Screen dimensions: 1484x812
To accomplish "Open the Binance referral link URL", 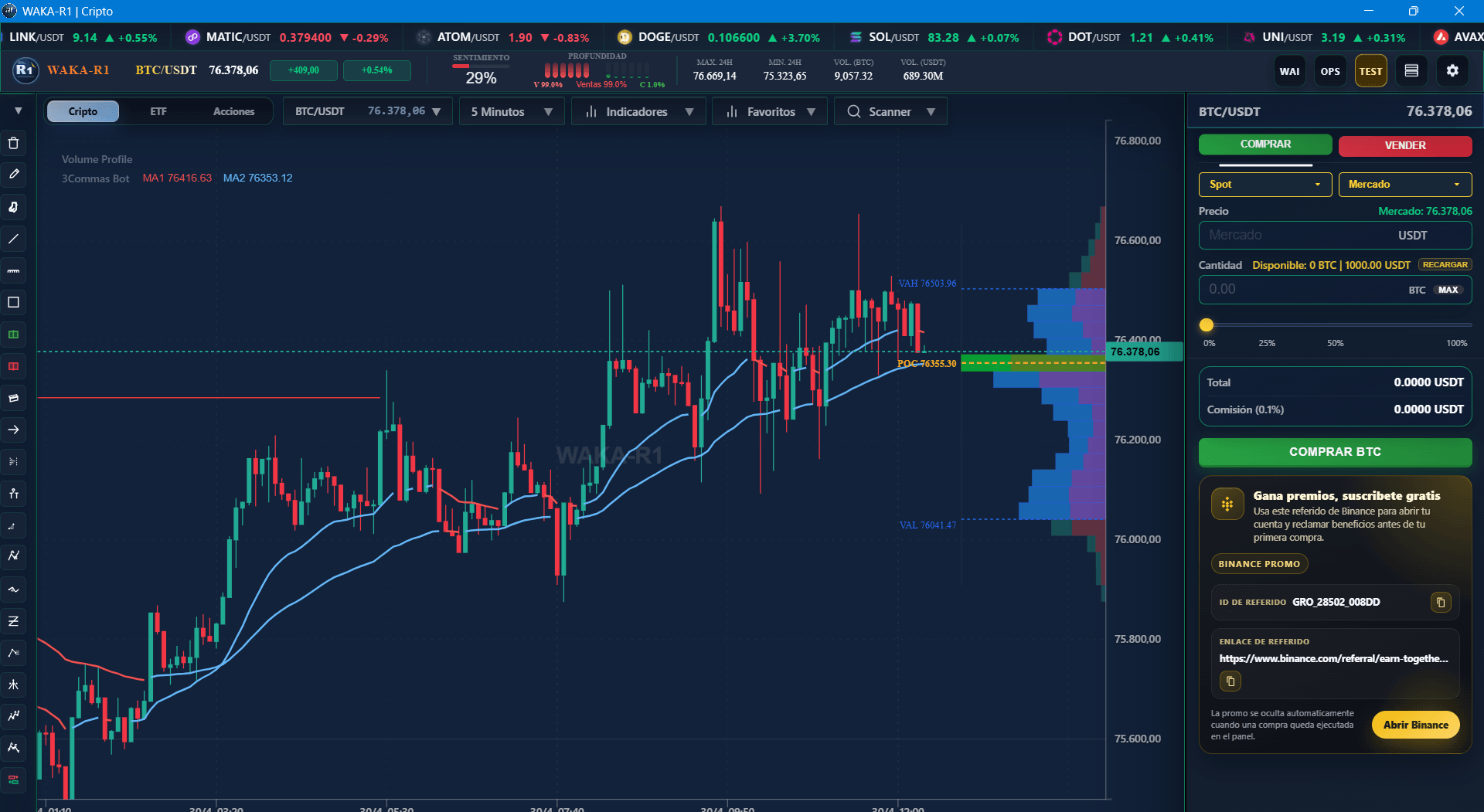I will pos(1333,658).
